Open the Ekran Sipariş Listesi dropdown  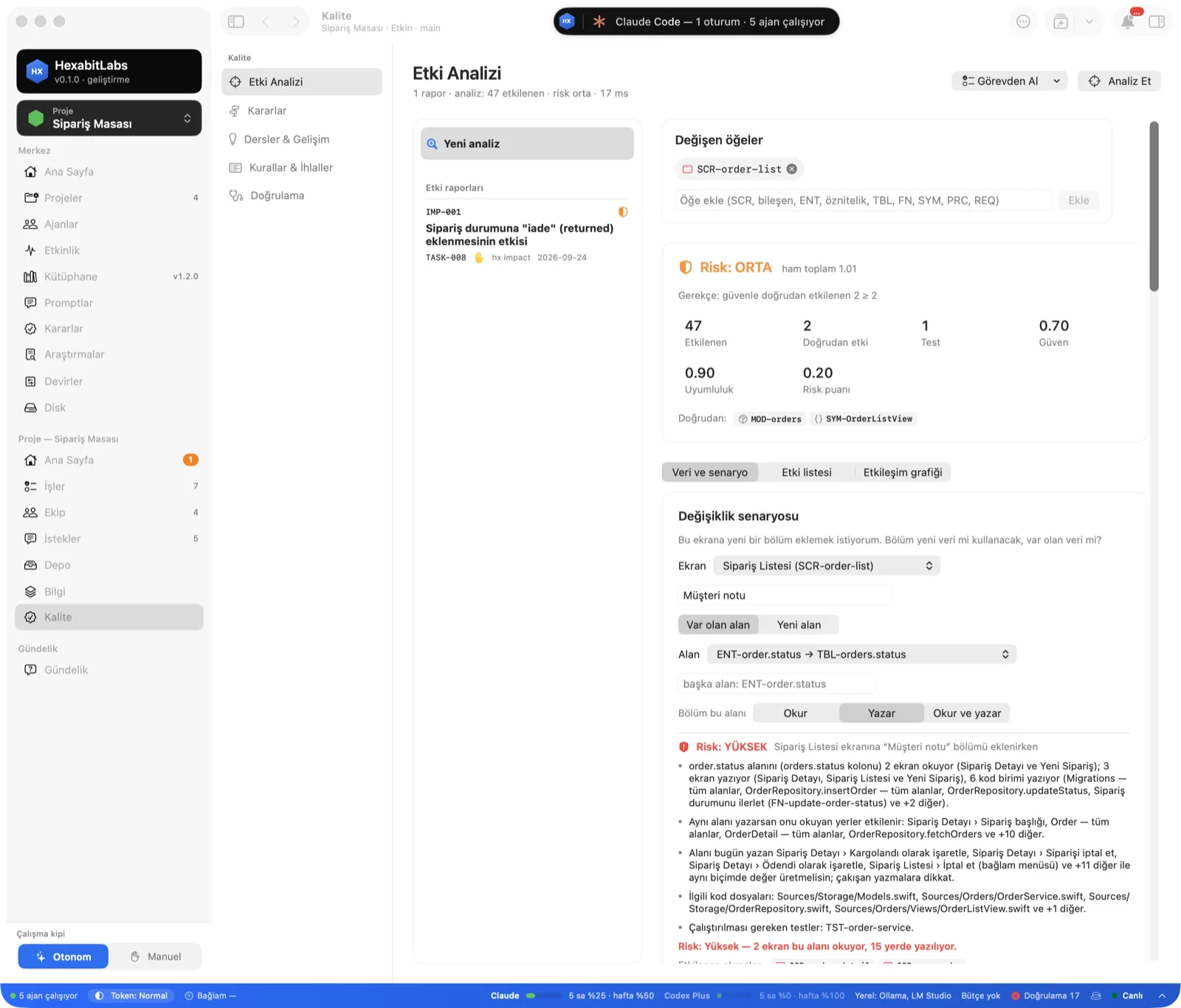click(827, 566)
